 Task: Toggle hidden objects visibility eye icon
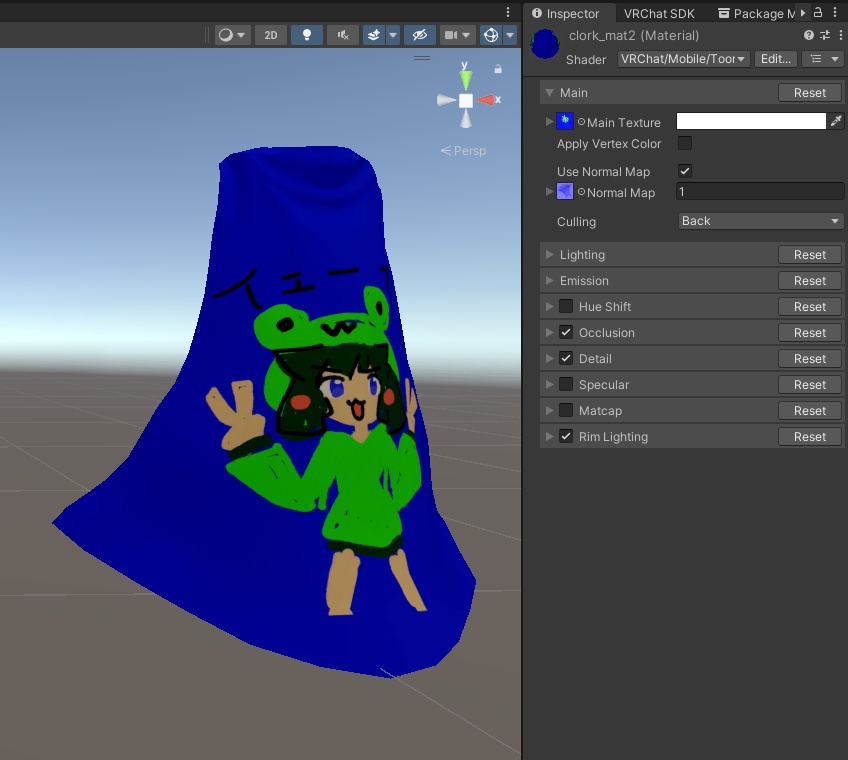pyautogui.click(x=420, y=35)
